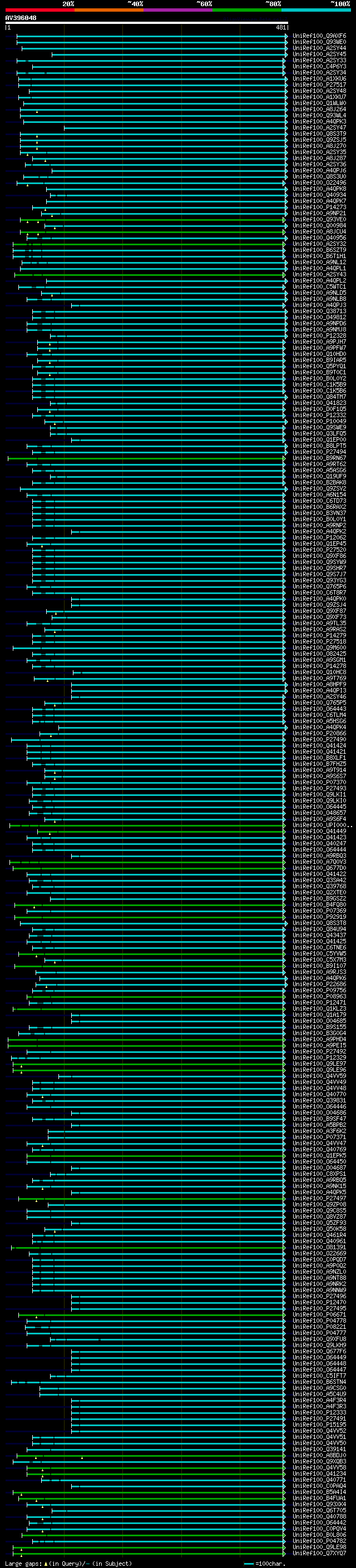Viewport: 356px width, 1568px height.
Task: Select hit UniRef100_B6SZT9
Action: coord(319,250)
